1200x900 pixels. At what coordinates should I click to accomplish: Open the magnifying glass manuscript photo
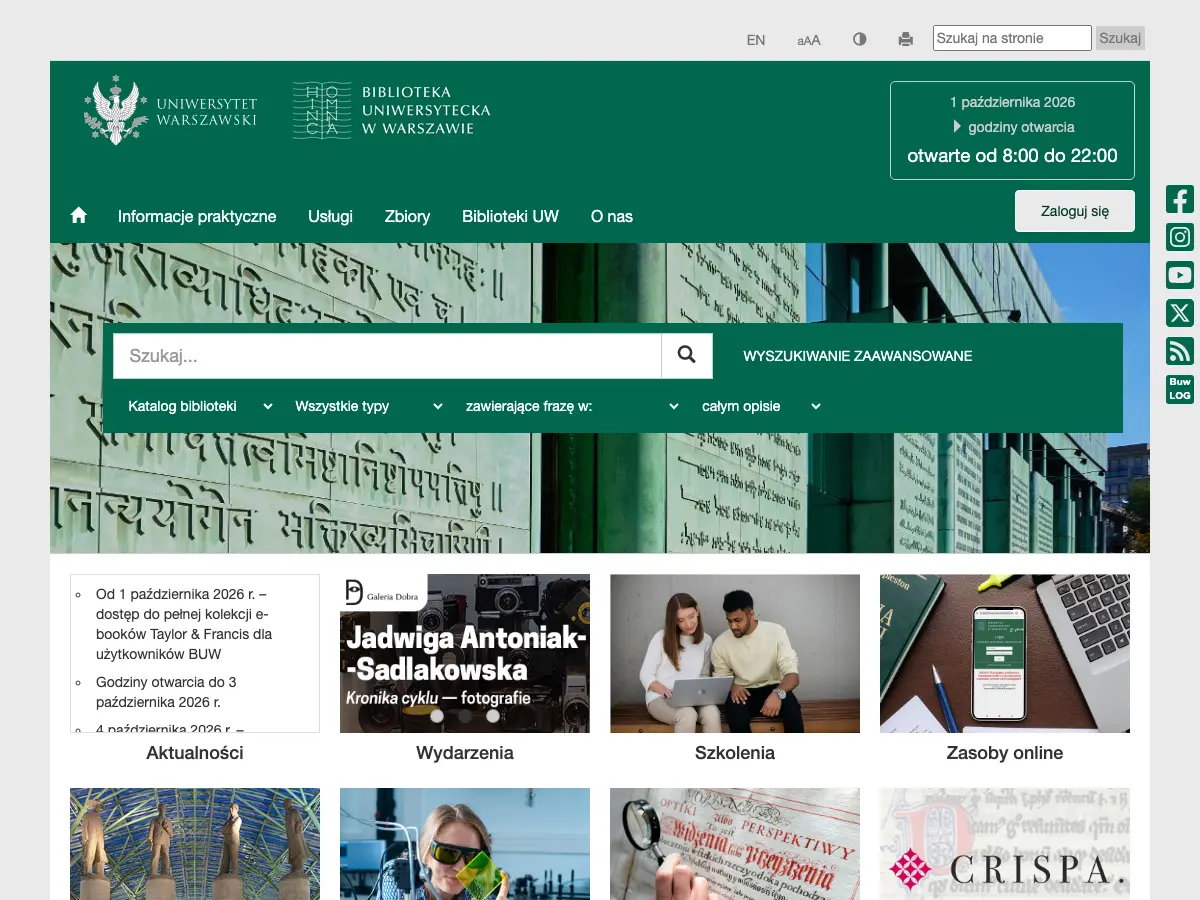[735, 844]
